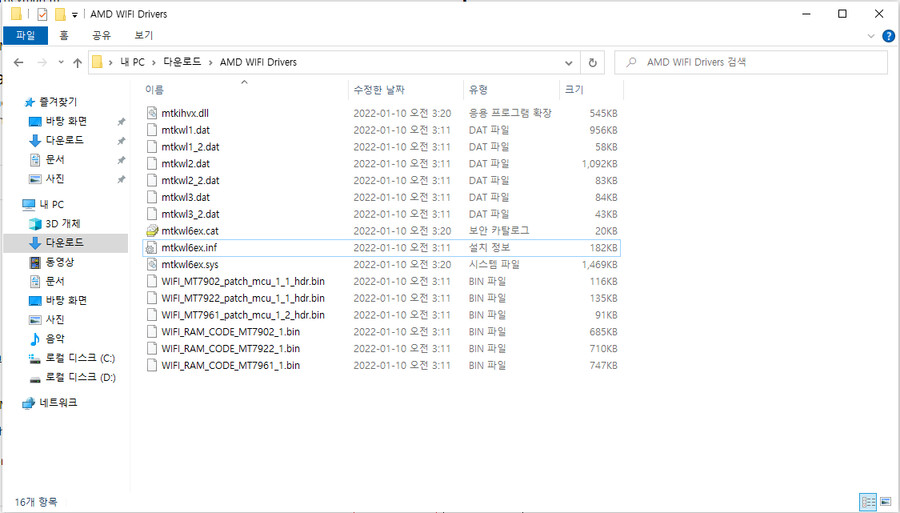Viewport: 900px width, 513px height.
Task: Select the mtkwl2_2.dat file icon
Action: (152, 180)
